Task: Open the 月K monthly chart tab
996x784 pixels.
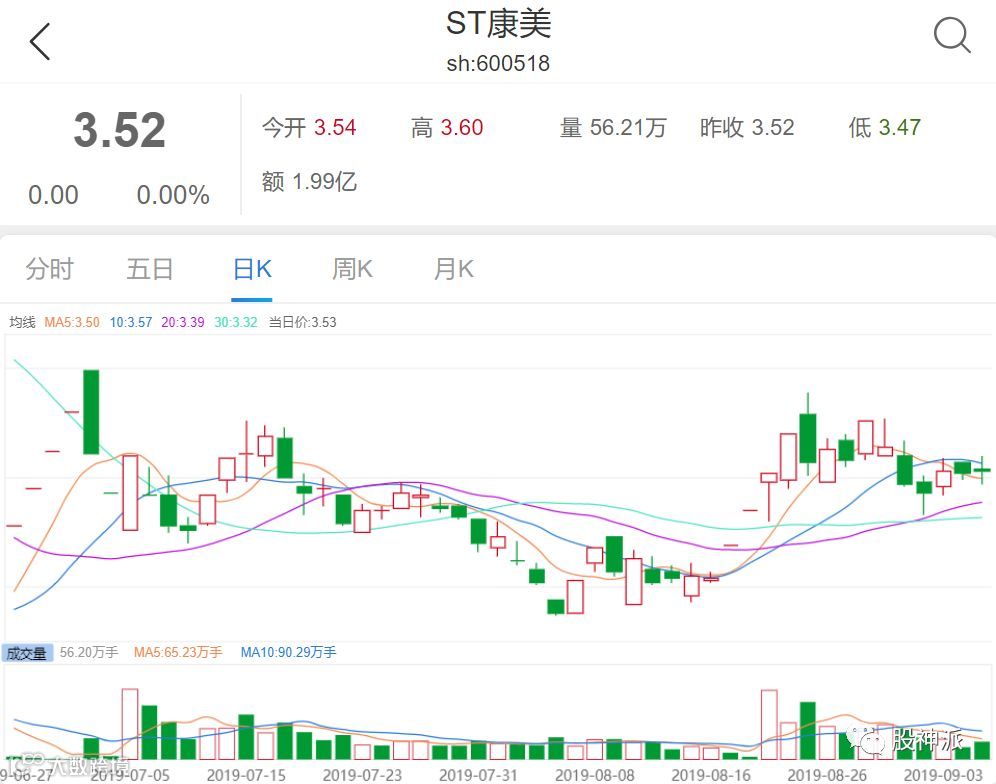Action: pyautogui.click(x=454, y=269)
